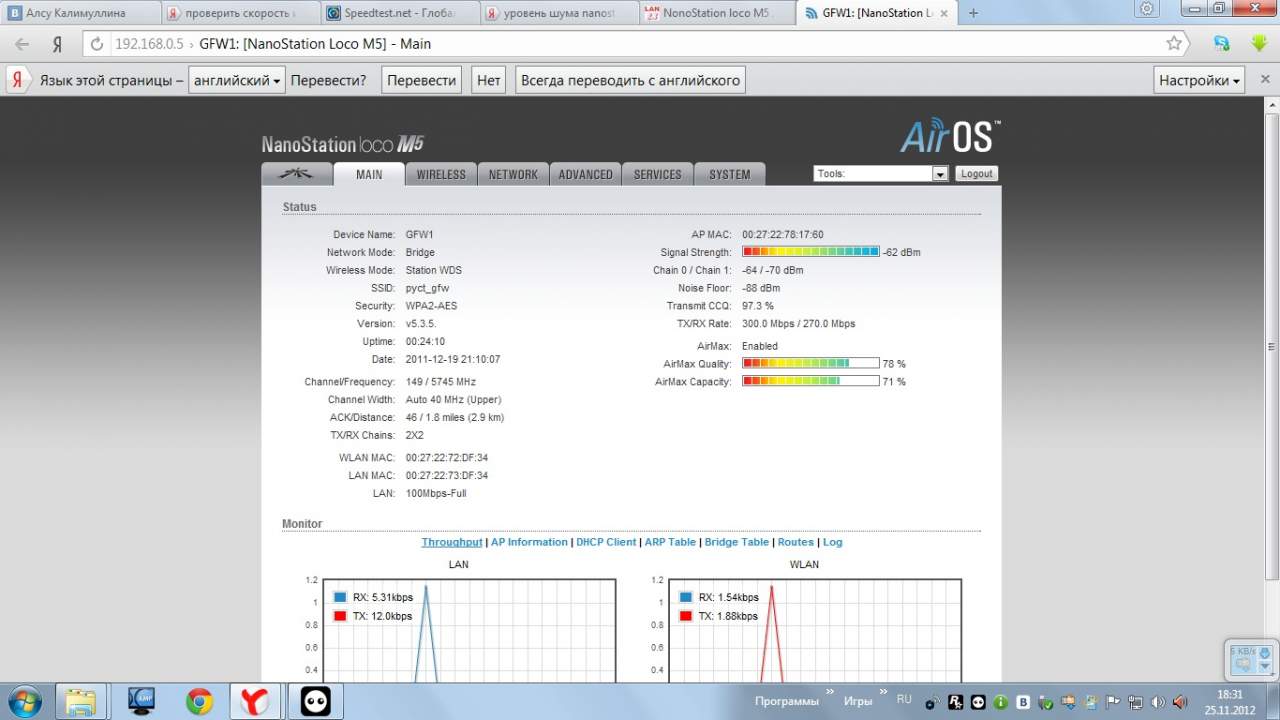The width and height of the screenshot is (1280, 720).
Task: Open the DHCP Client link
Action: click(606, 542)
